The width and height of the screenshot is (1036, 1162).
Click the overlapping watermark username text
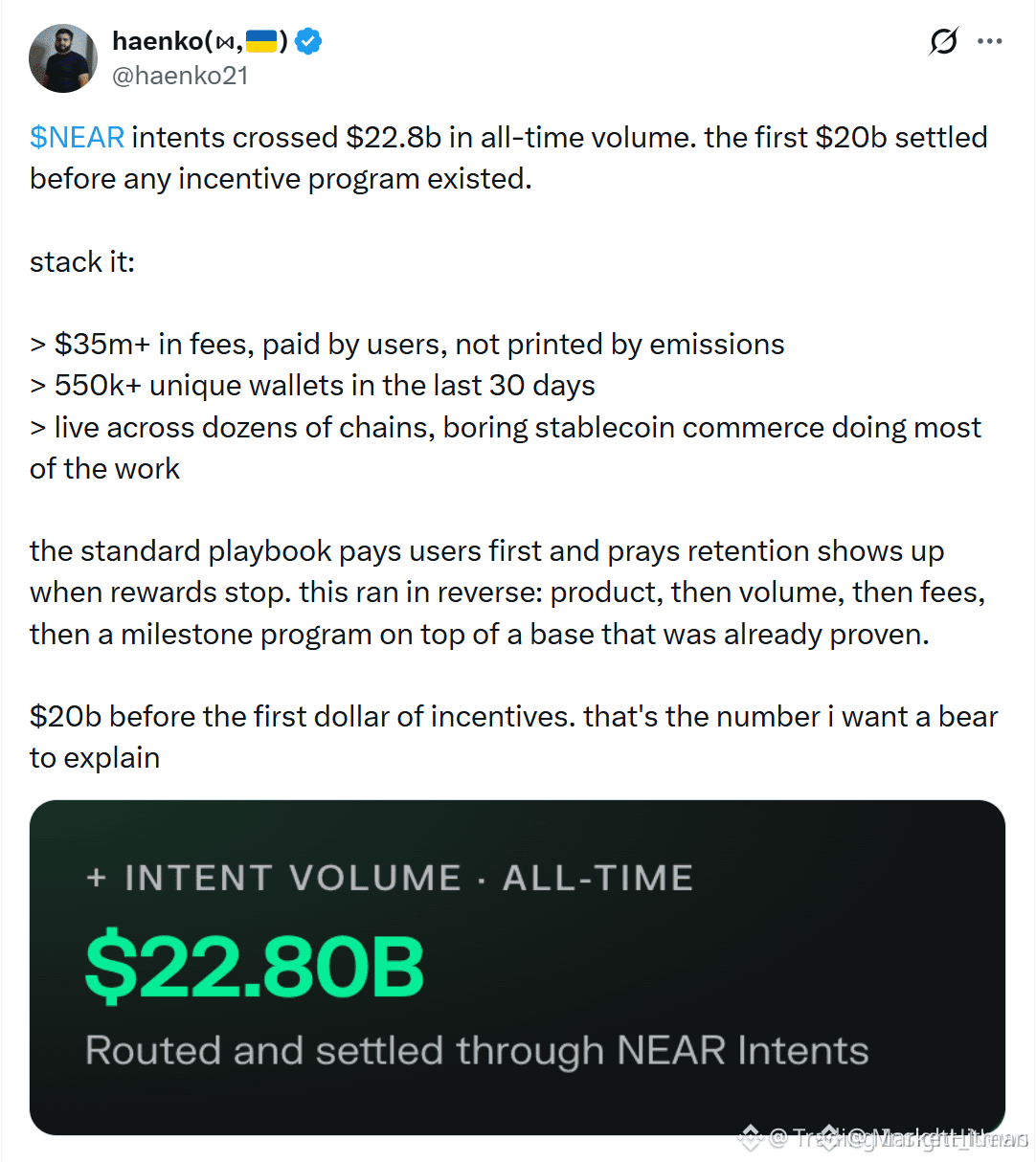click(898, 1138)
